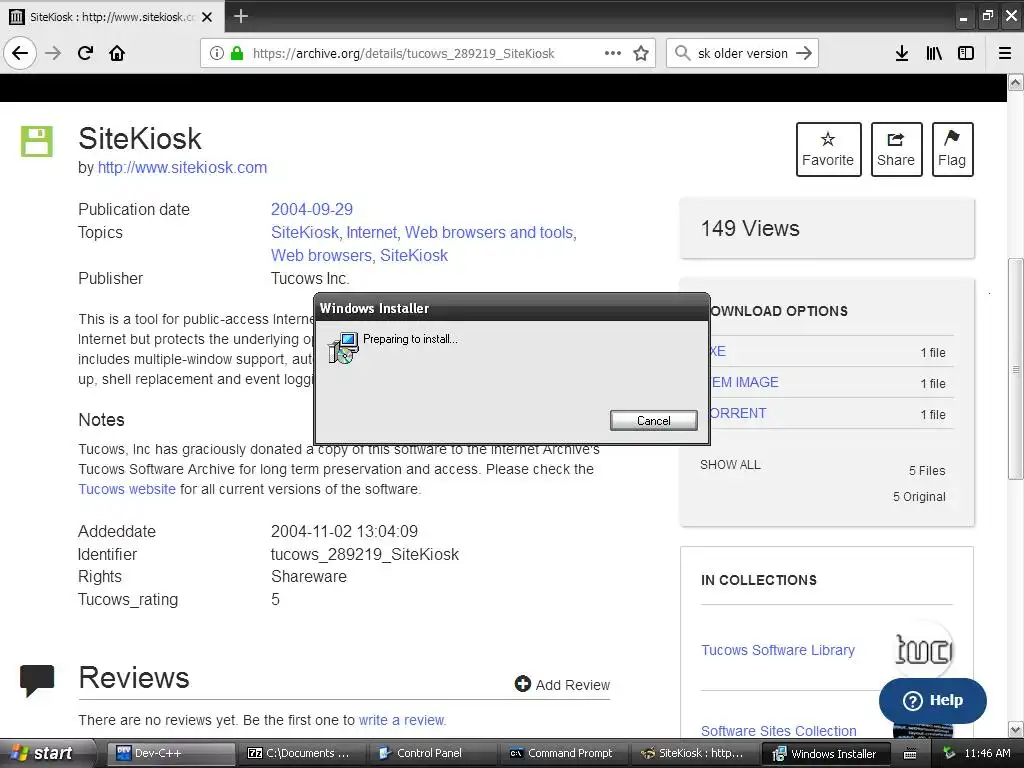This screenshot has width=1024, height=768.
Task: Click the Favorite star button
Action: (828, 150)
